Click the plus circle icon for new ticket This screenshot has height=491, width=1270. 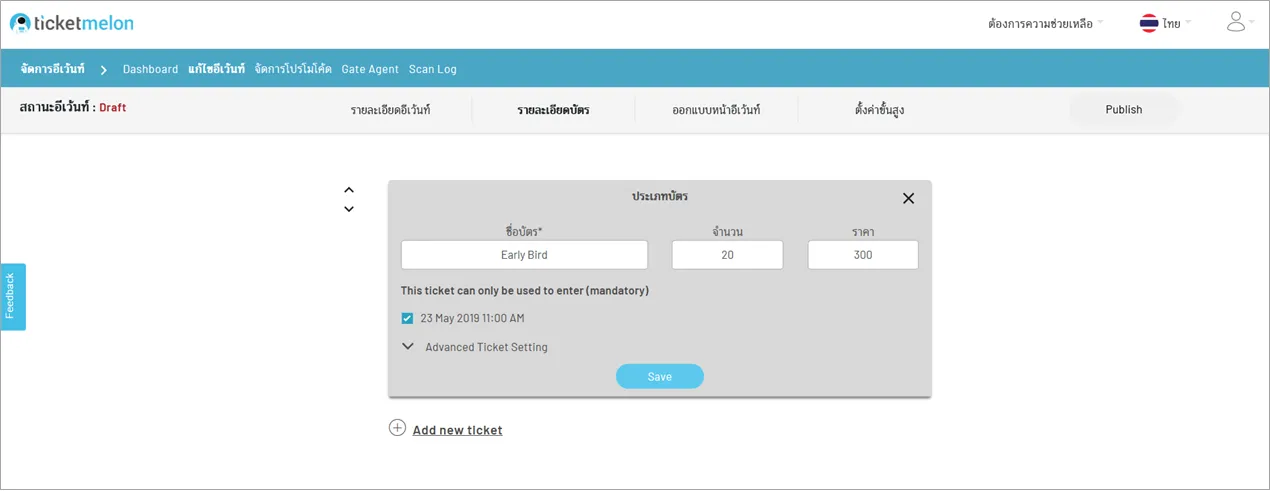pos(397,428)
